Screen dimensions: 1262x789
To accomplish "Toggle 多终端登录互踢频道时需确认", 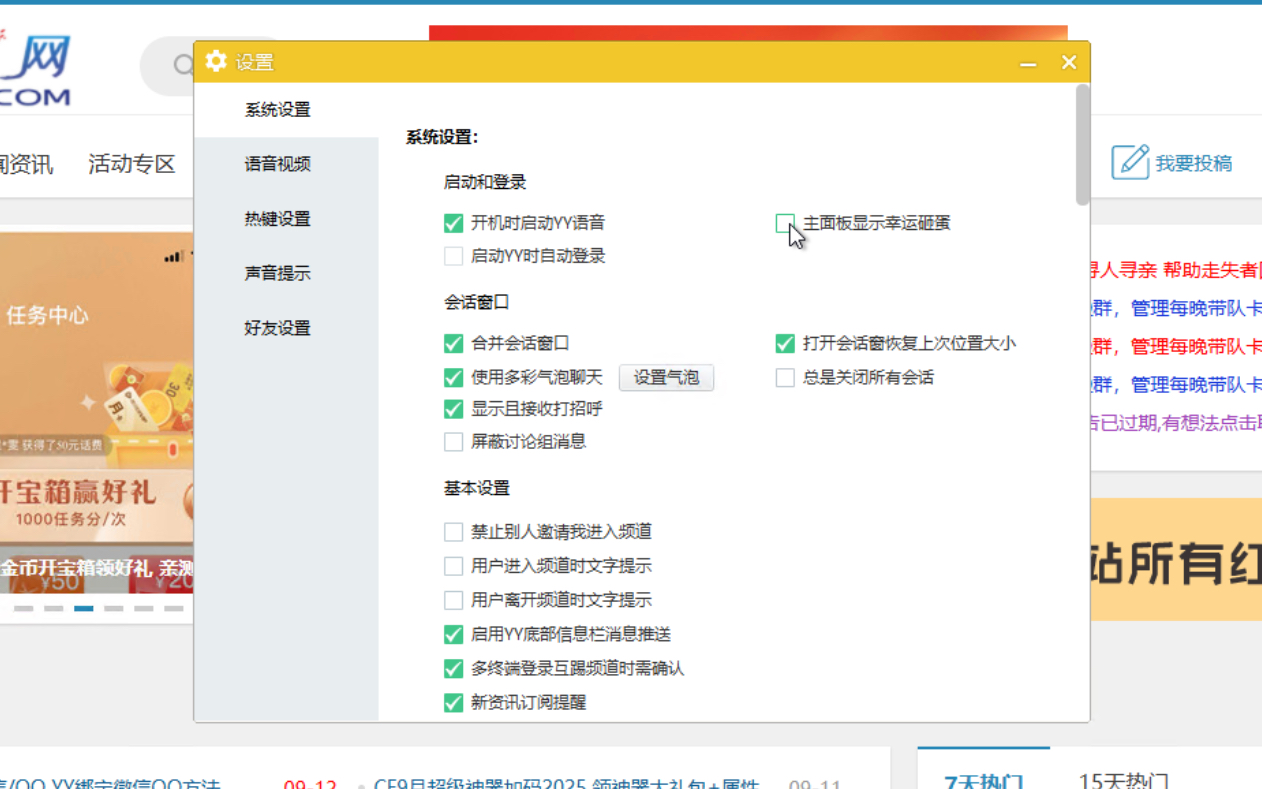I will click(454, 668).
